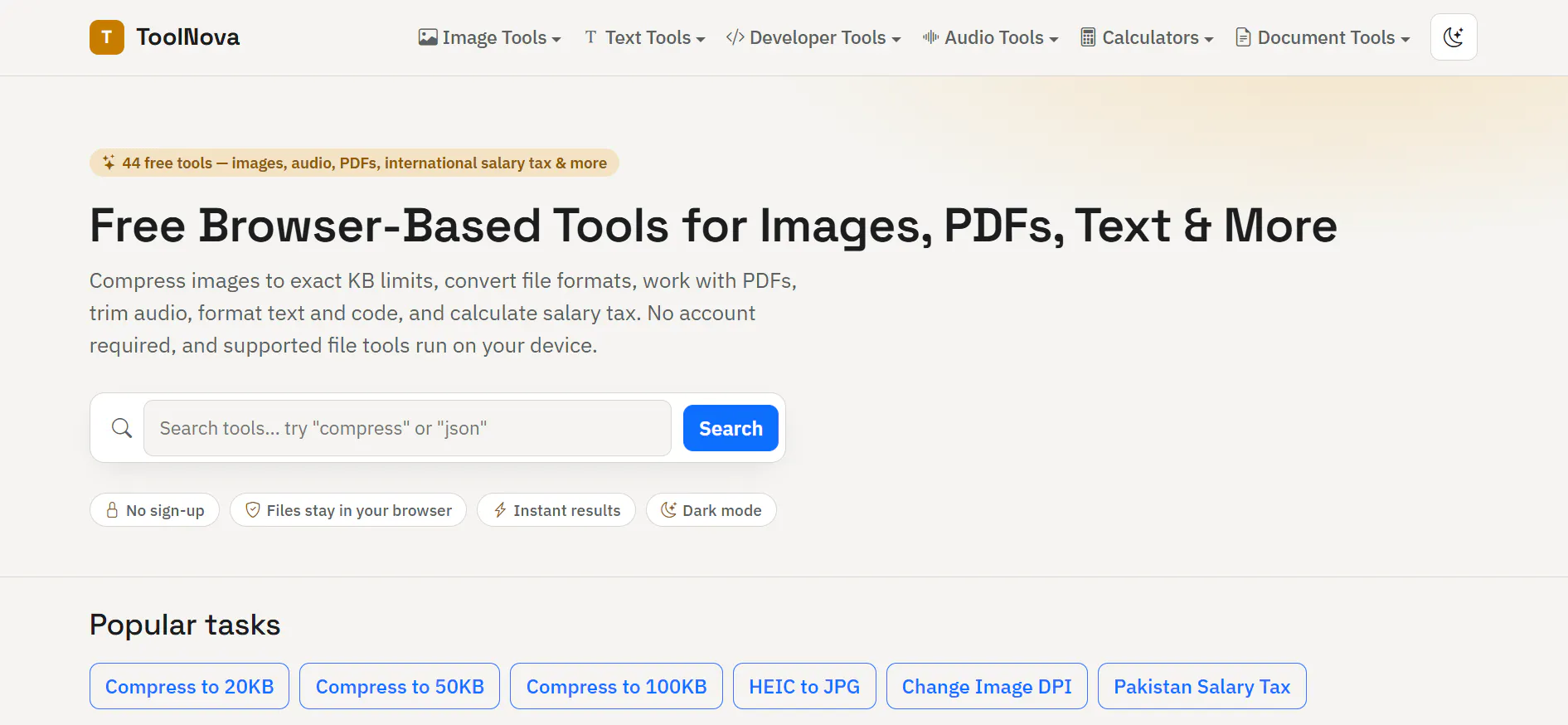Click the sparkle icon in the 44 free tools badge
Image resolution: width=1568 pixels, height=725 pixels.
click(109, 163)
